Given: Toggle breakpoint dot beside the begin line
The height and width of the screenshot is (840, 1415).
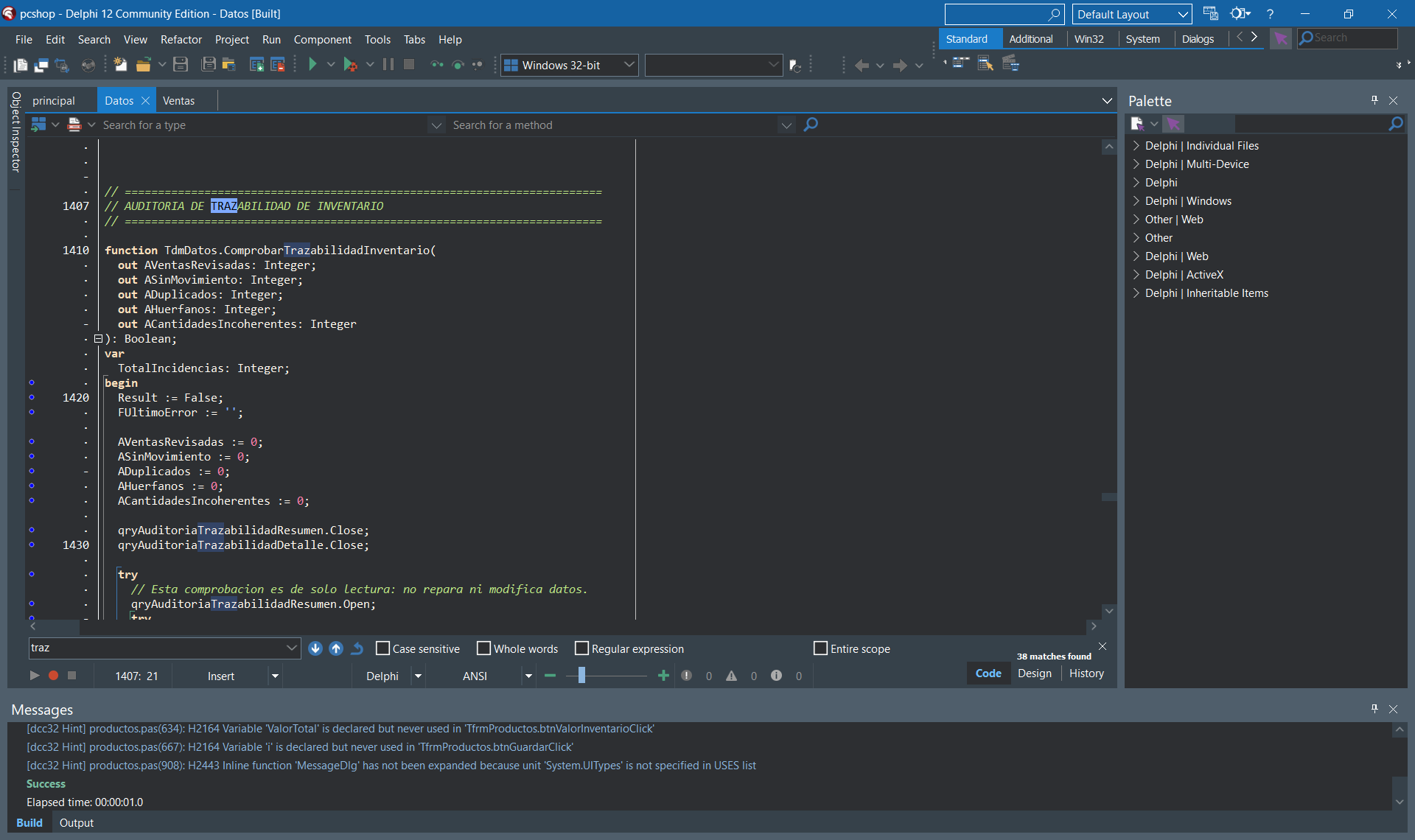Looking at the screenshot, I should tap(32, 382).
